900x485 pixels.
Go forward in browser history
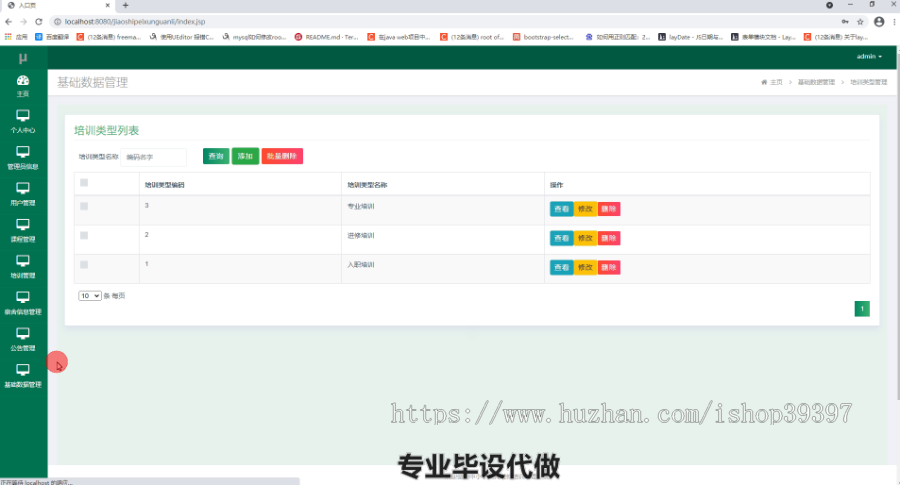pyautogui.click(x=24, y=22)
